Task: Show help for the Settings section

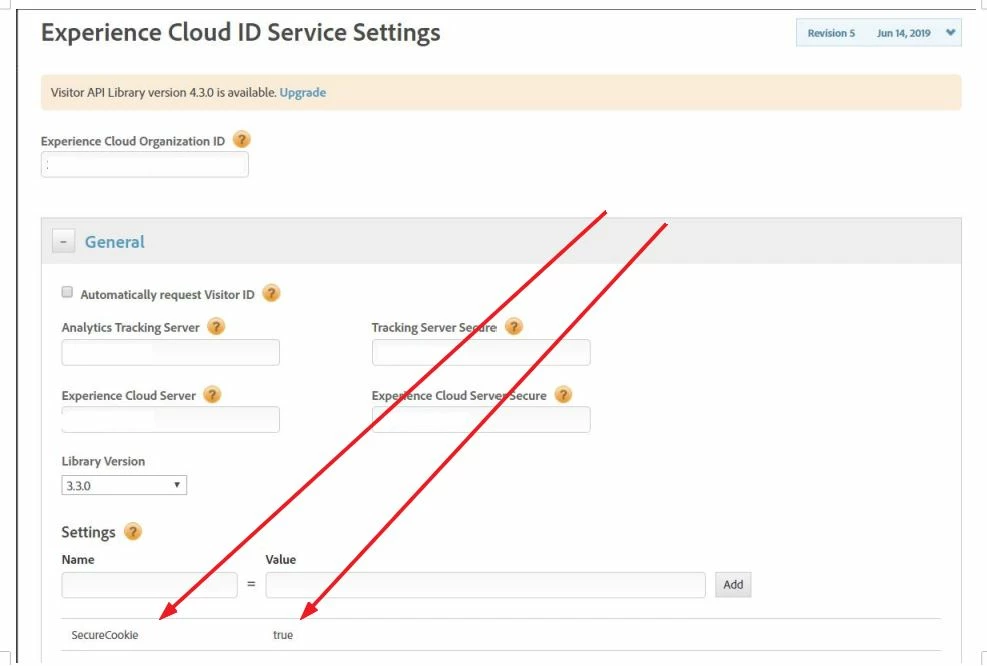Action: click(132, 532)
